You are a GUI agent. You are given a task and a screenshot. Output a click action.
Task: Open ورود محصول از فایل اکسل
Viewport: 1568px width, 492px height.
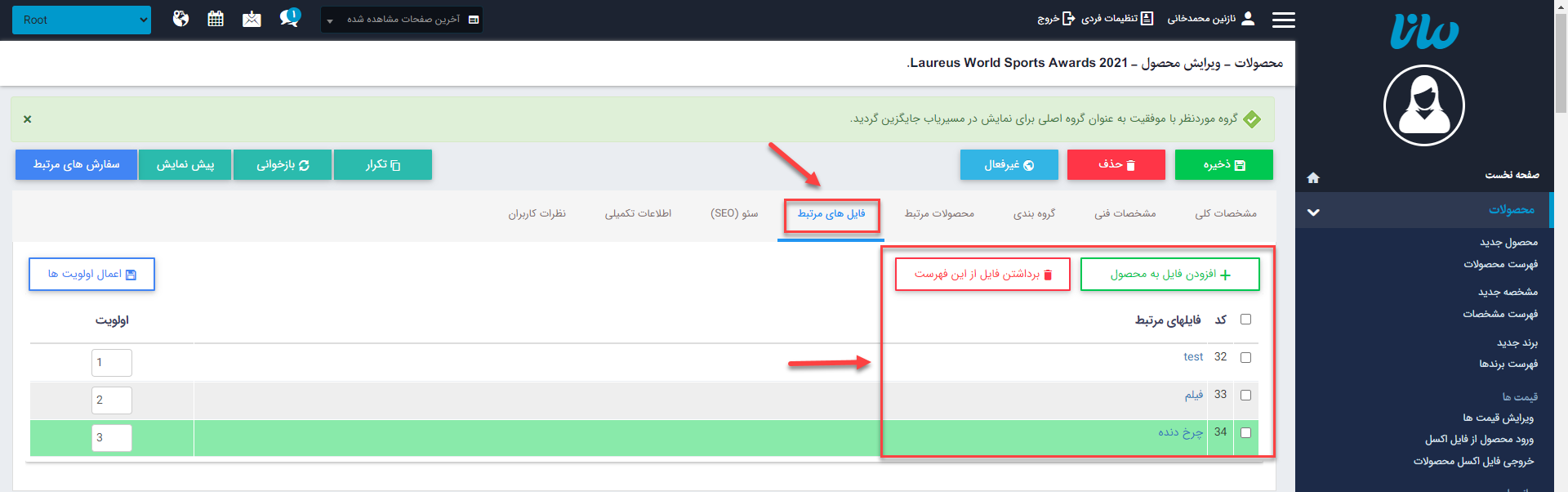coord(1480,439)
